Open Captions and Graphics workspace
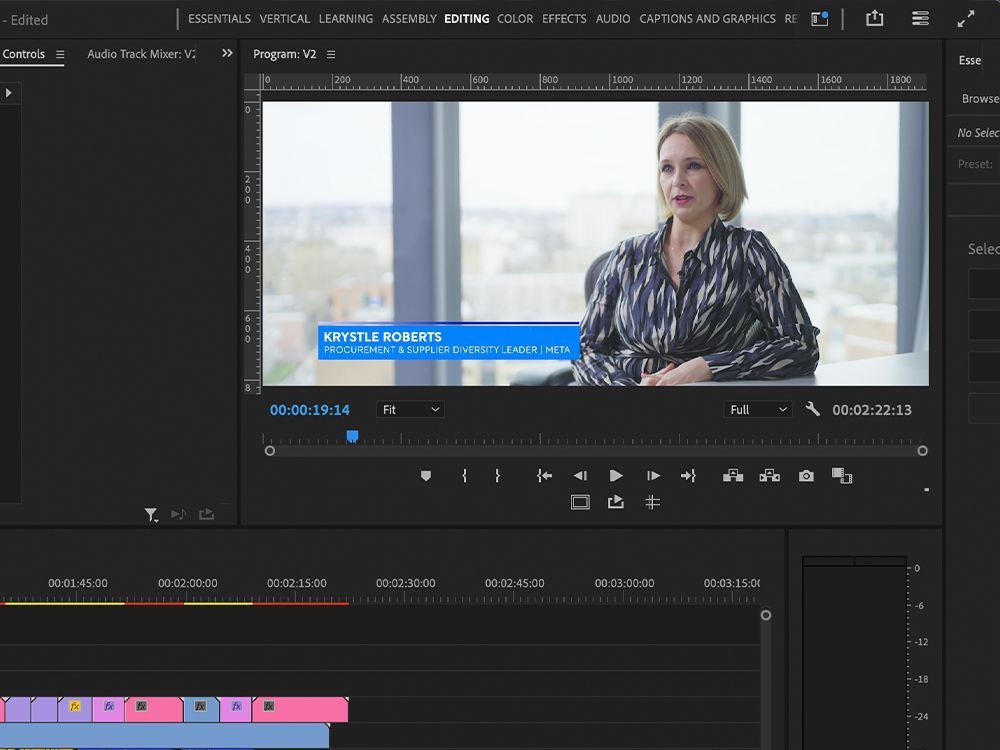This screenshot has height=750, width=1000. tap(707, 18)
